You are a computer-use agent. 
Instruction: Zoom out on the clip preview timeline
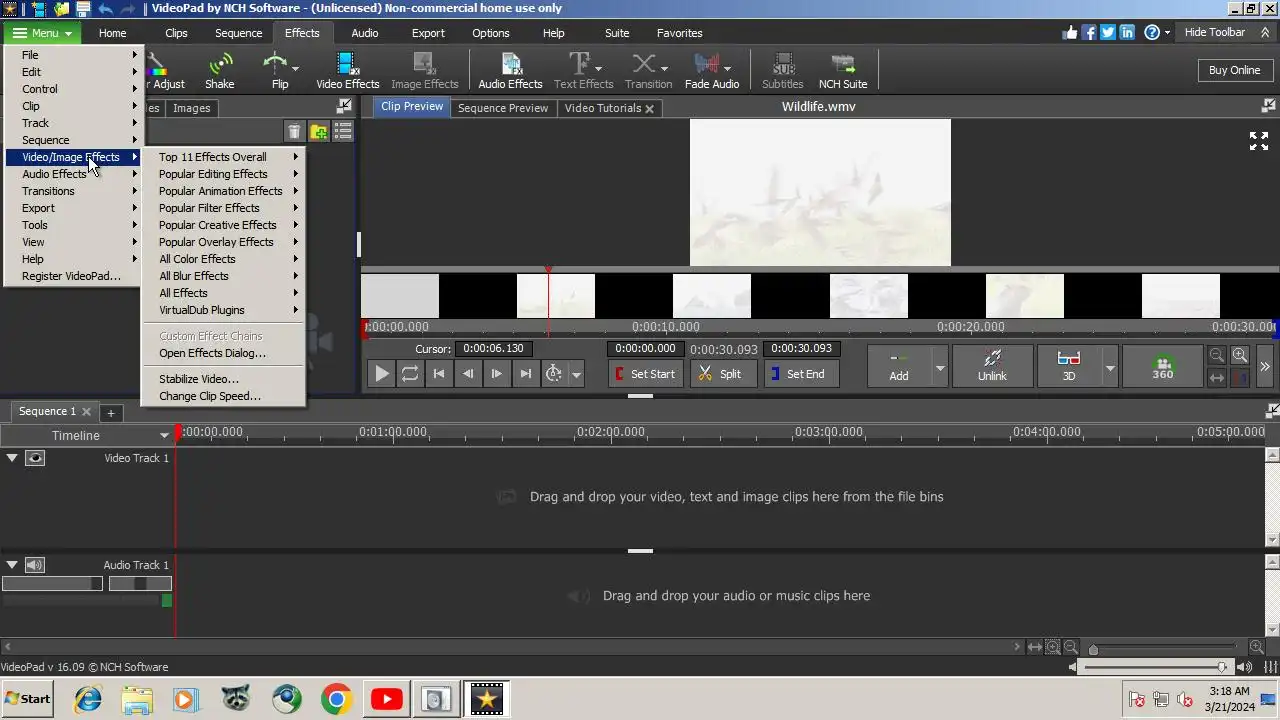(x=1217, y=355)
